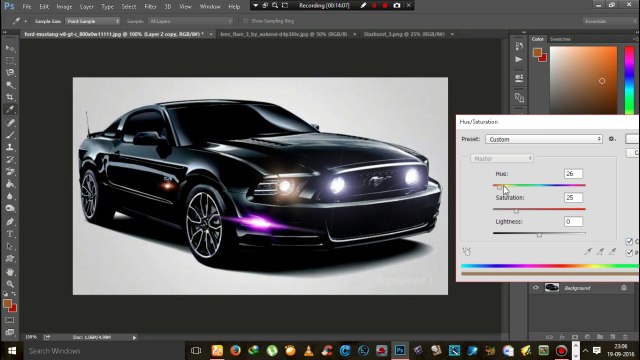Switch to the Starburst_3.png document tab
The image size is (640, 360).
coord(404,34)
